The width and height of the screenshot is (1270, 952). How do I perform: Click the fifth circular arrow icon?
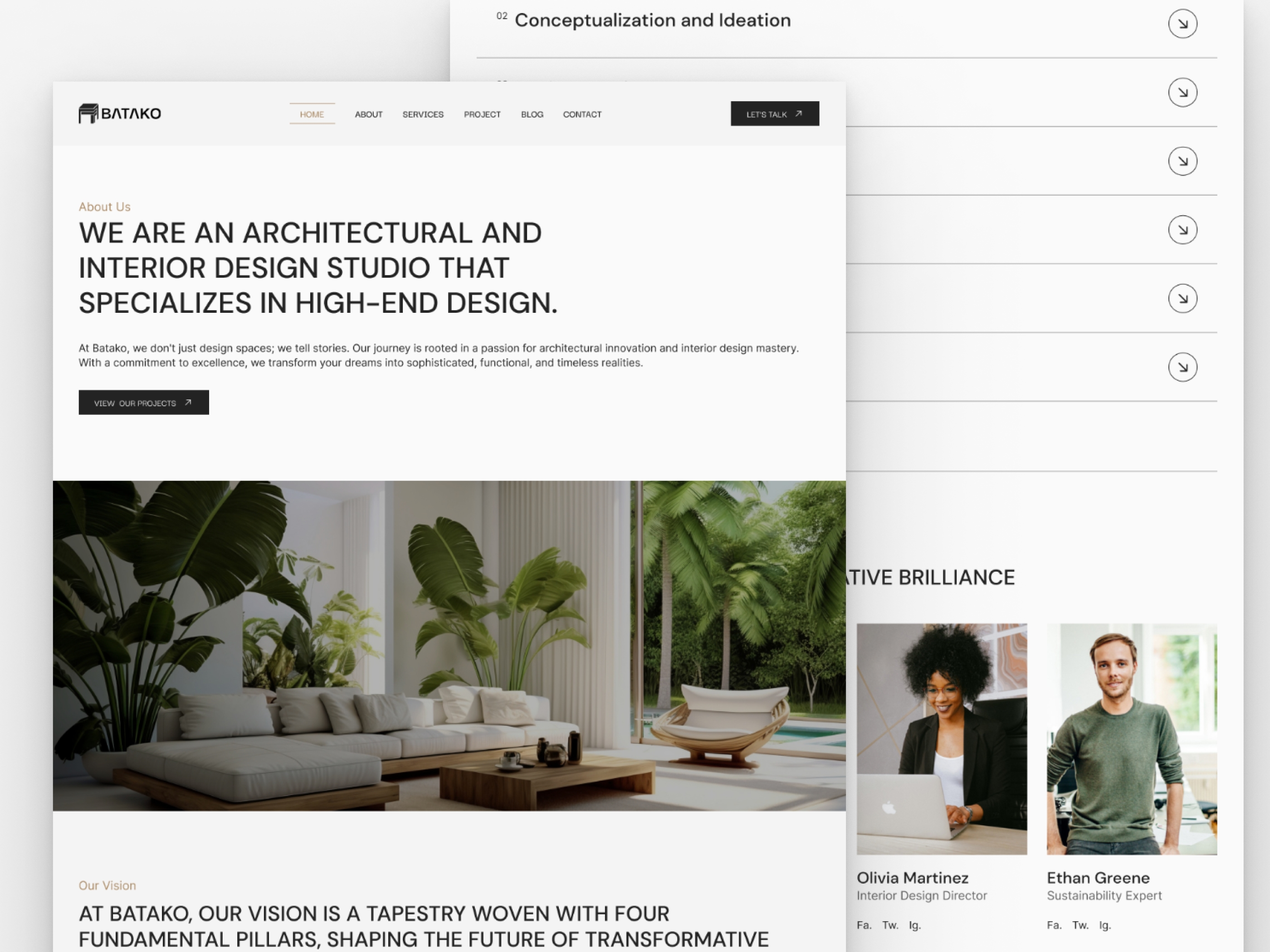click(x=1183, y=298)
